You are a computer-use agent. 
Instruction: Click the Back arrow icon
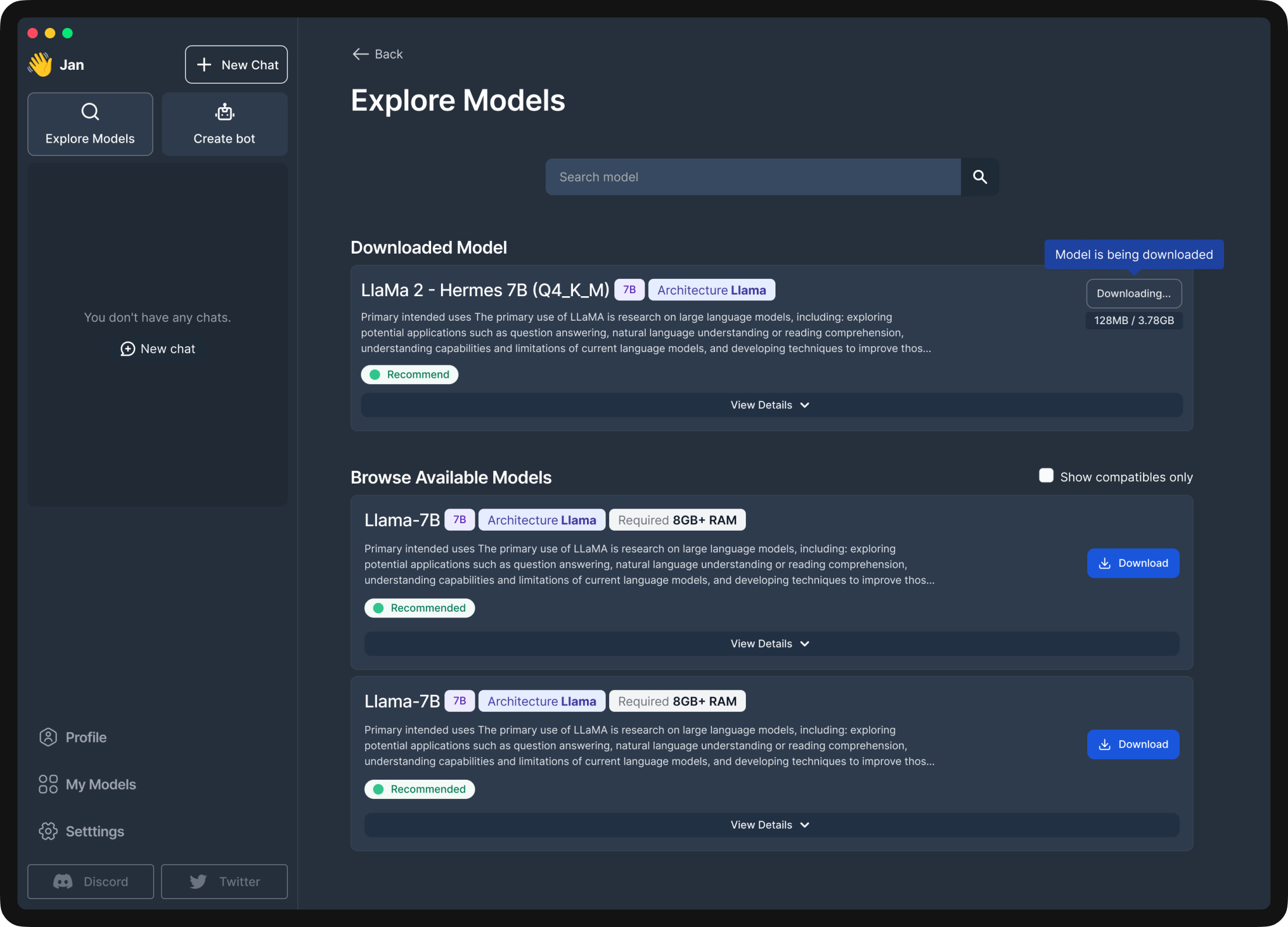(360, 54)
